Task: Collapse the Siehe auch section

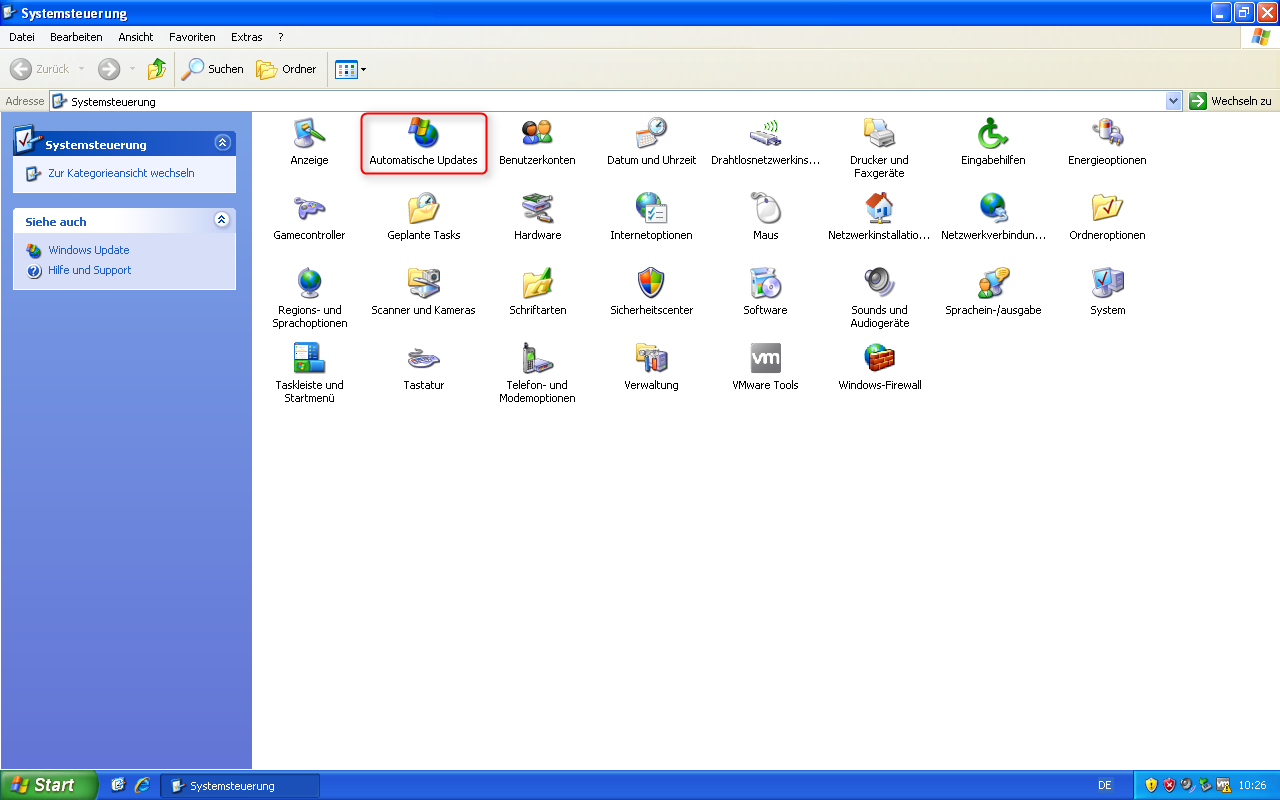Action: [222, 220]
